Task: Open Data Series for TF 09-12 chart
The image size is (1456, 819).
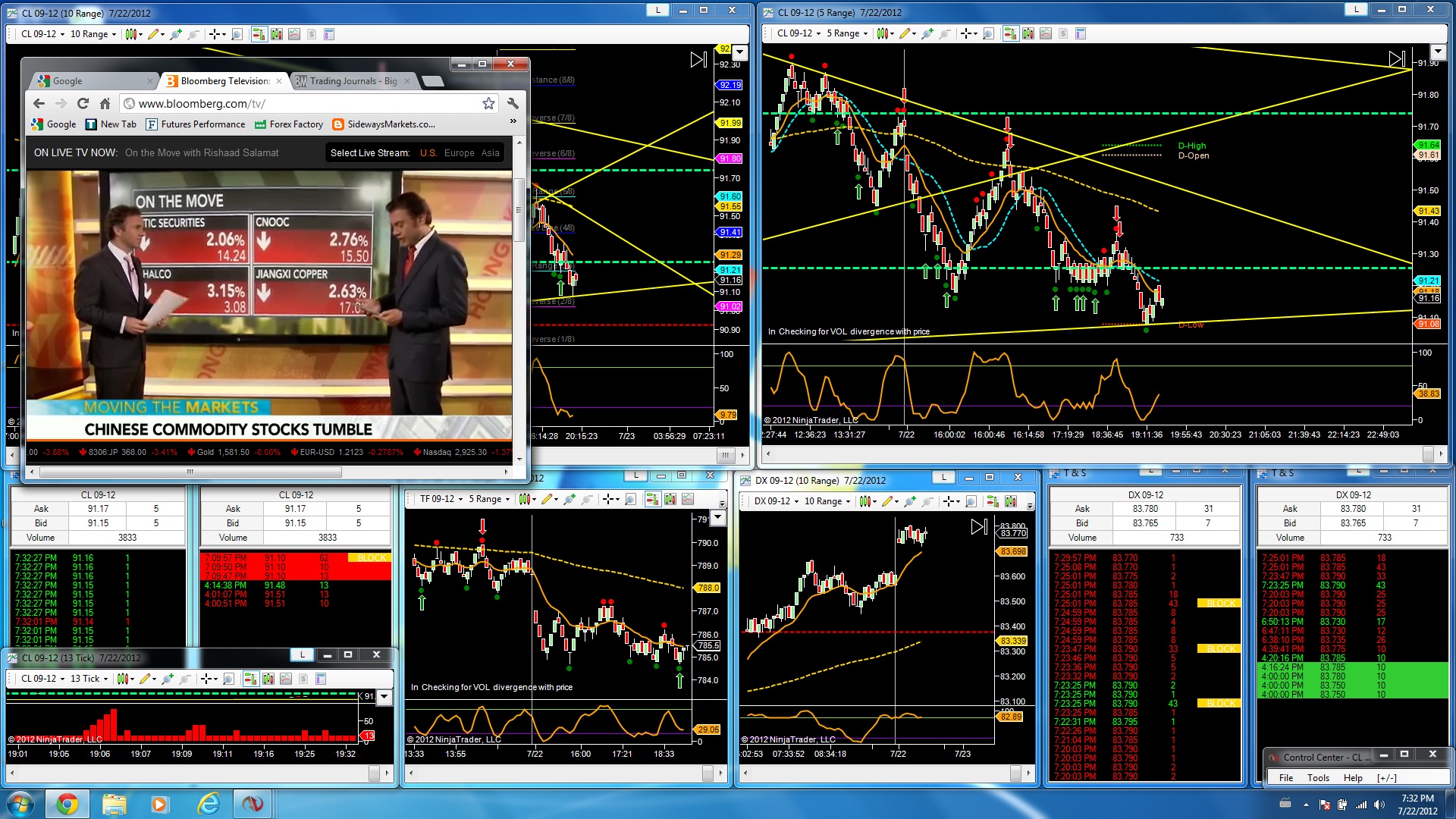Action: tap(670, 499)
